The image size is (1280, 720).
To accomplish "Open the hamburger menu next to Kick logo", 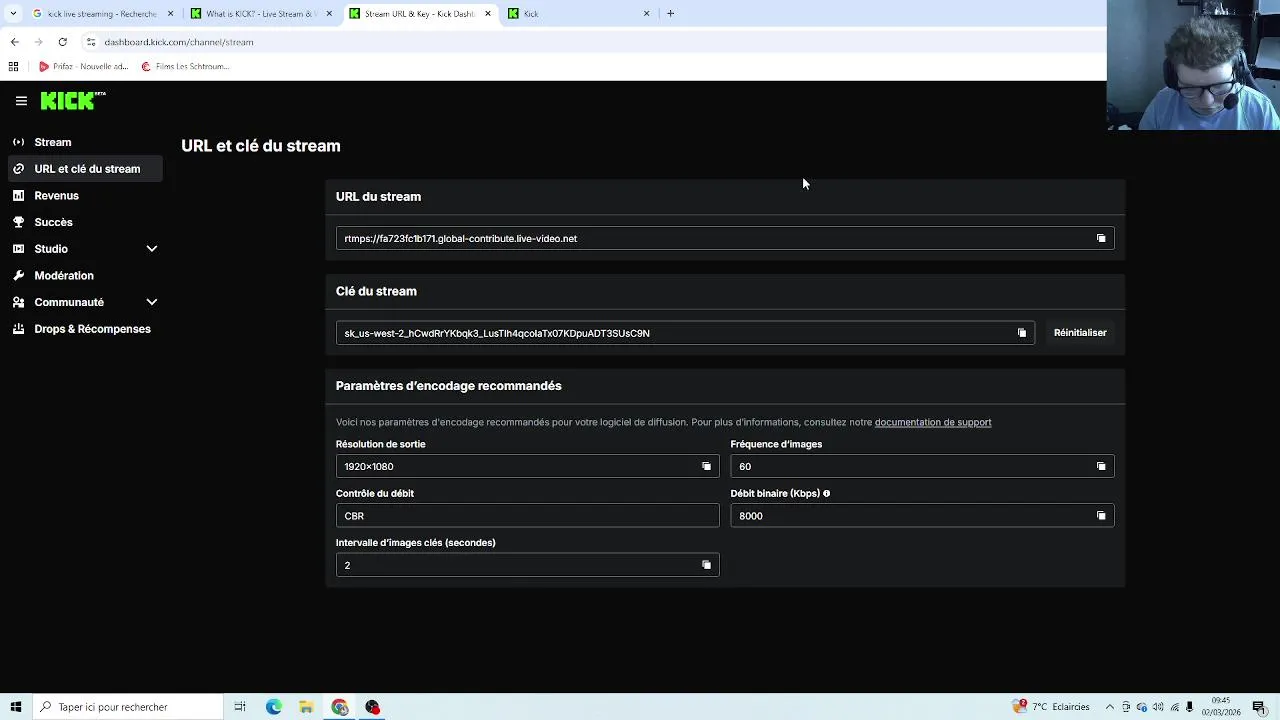I will click(x=21, y=101).
